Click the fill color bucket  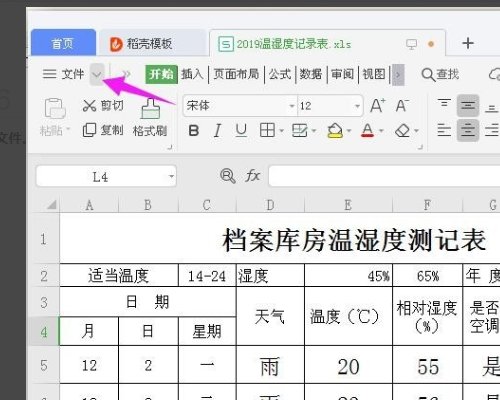tap(335, 130)
